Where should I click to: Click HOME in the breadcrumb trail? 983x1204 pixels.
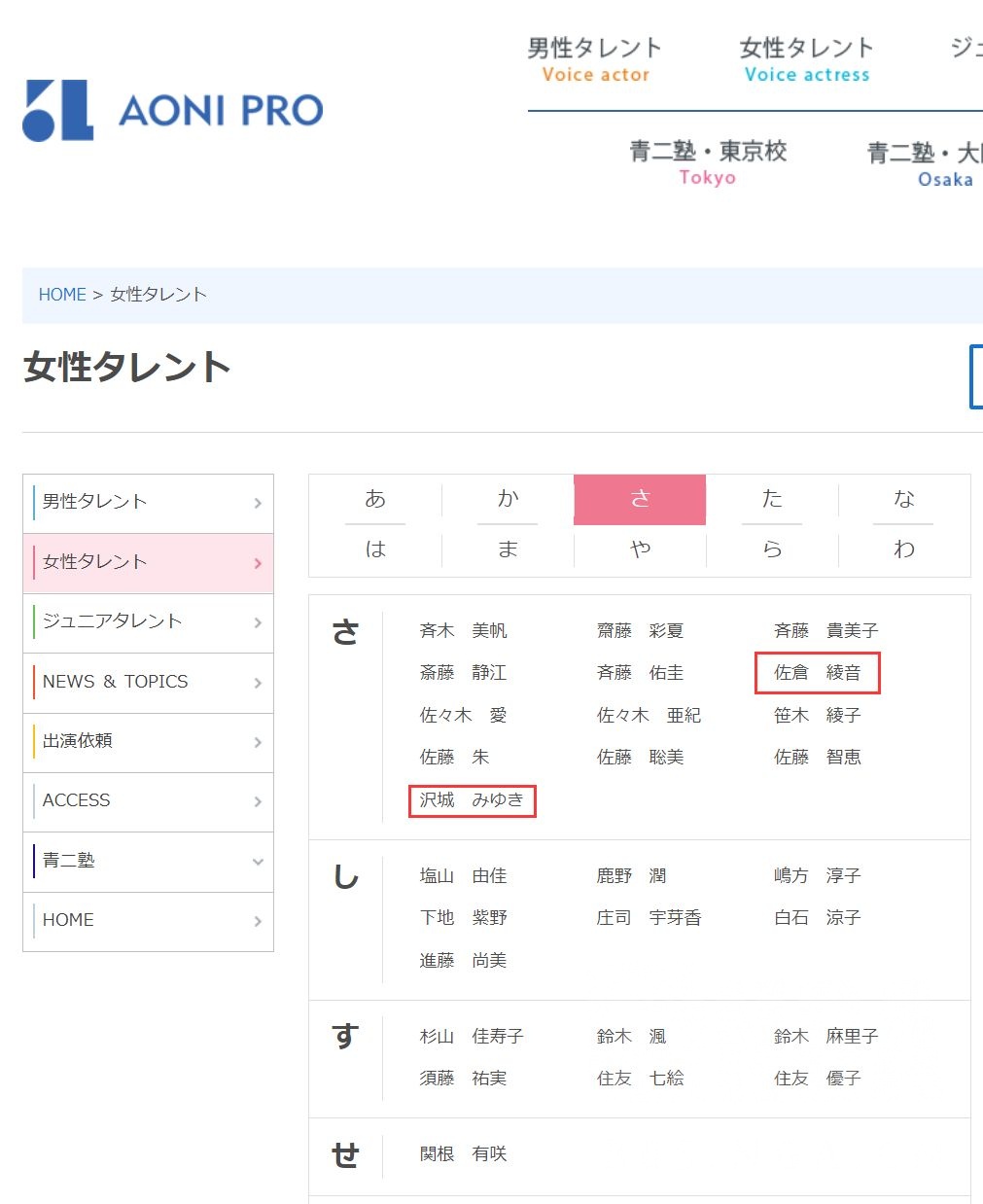62,294
